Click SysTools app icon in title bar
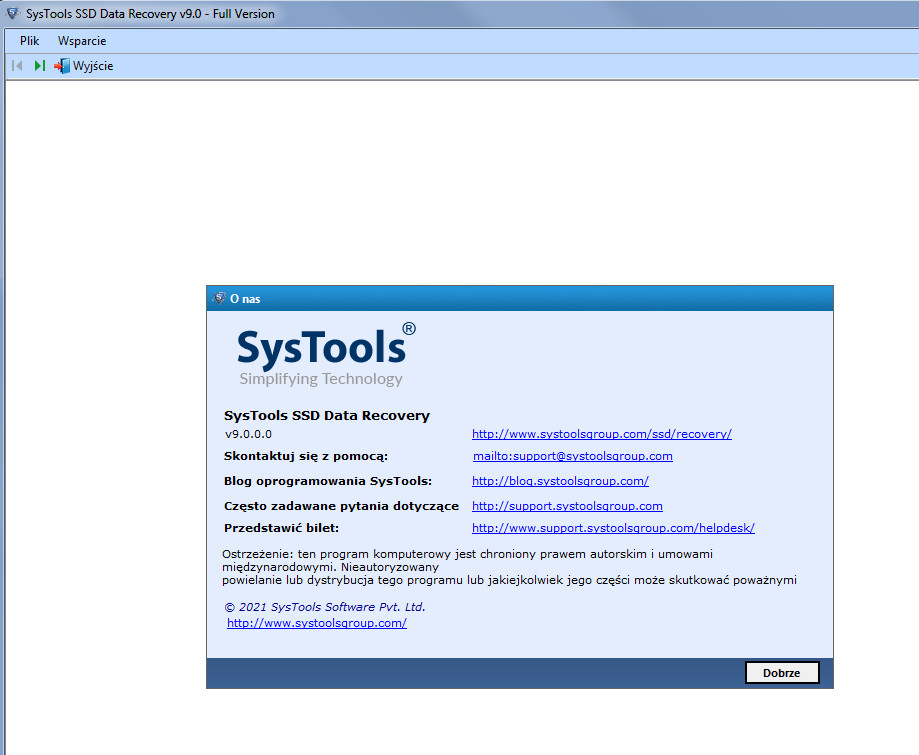 [x=12, y=13]
